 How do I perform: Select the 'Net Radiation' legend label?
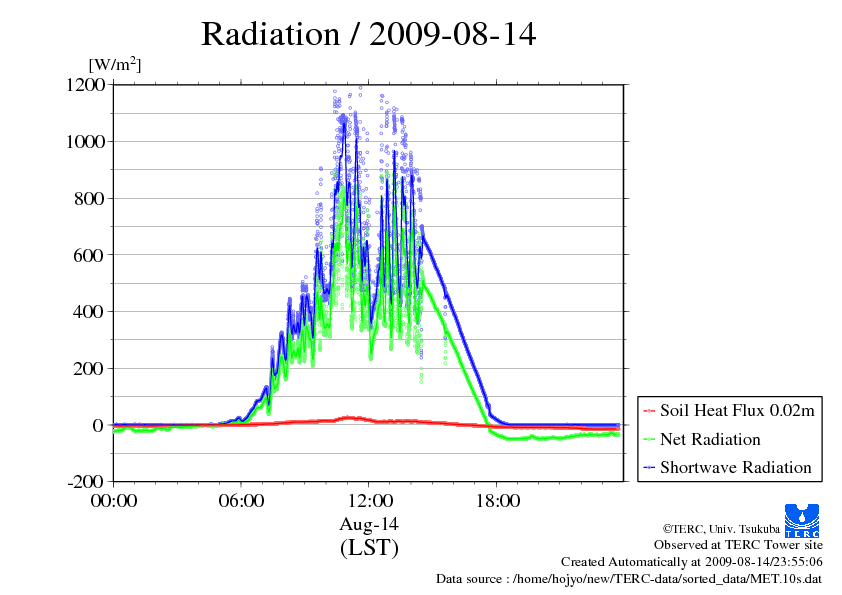pyautogui.click(x=710, y=439)
